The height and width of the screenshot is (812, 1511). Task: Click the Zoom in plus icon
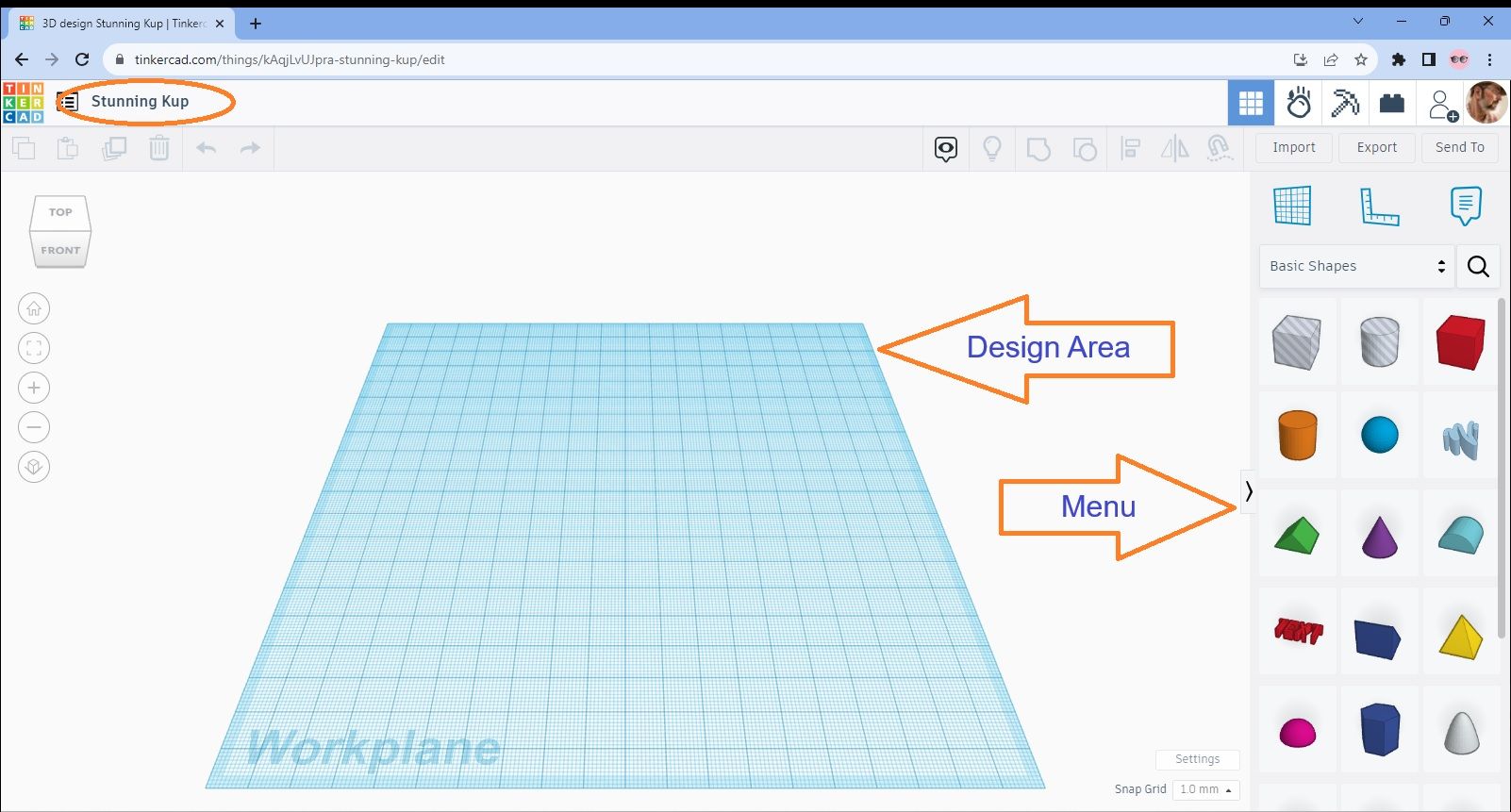pyautogui.click(x=34, y=388)
